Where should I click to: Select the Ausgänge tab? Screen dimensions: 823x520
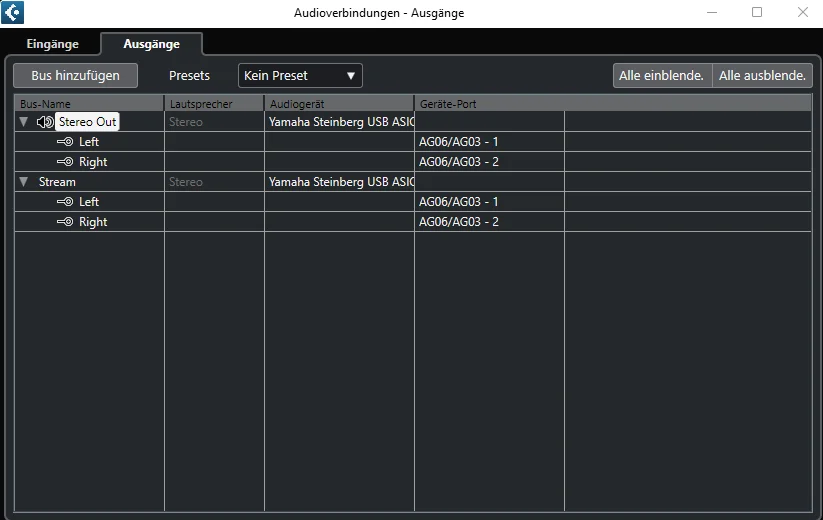point(152,44)
